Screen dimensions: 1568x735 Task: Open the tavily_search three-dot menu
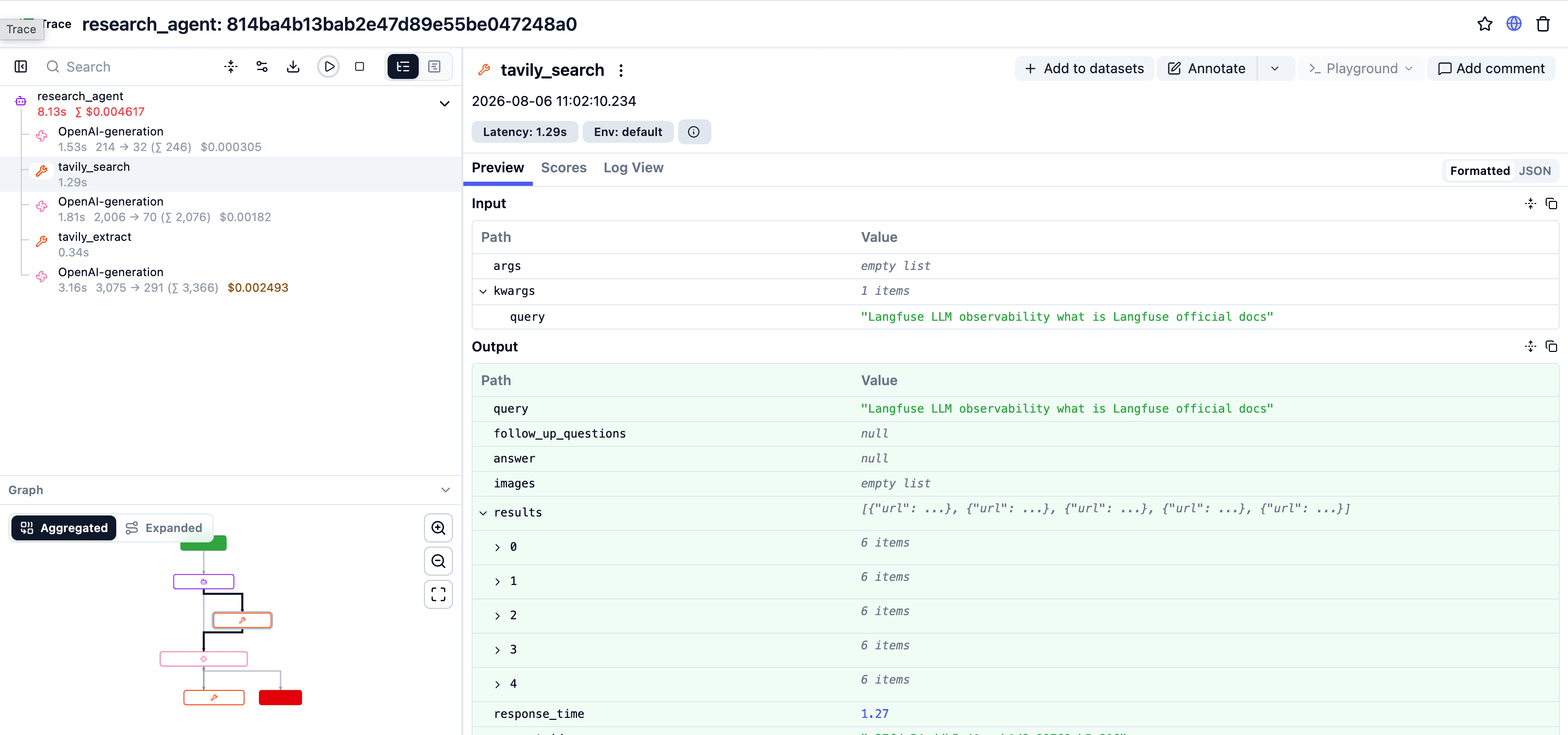coord(621,71)
